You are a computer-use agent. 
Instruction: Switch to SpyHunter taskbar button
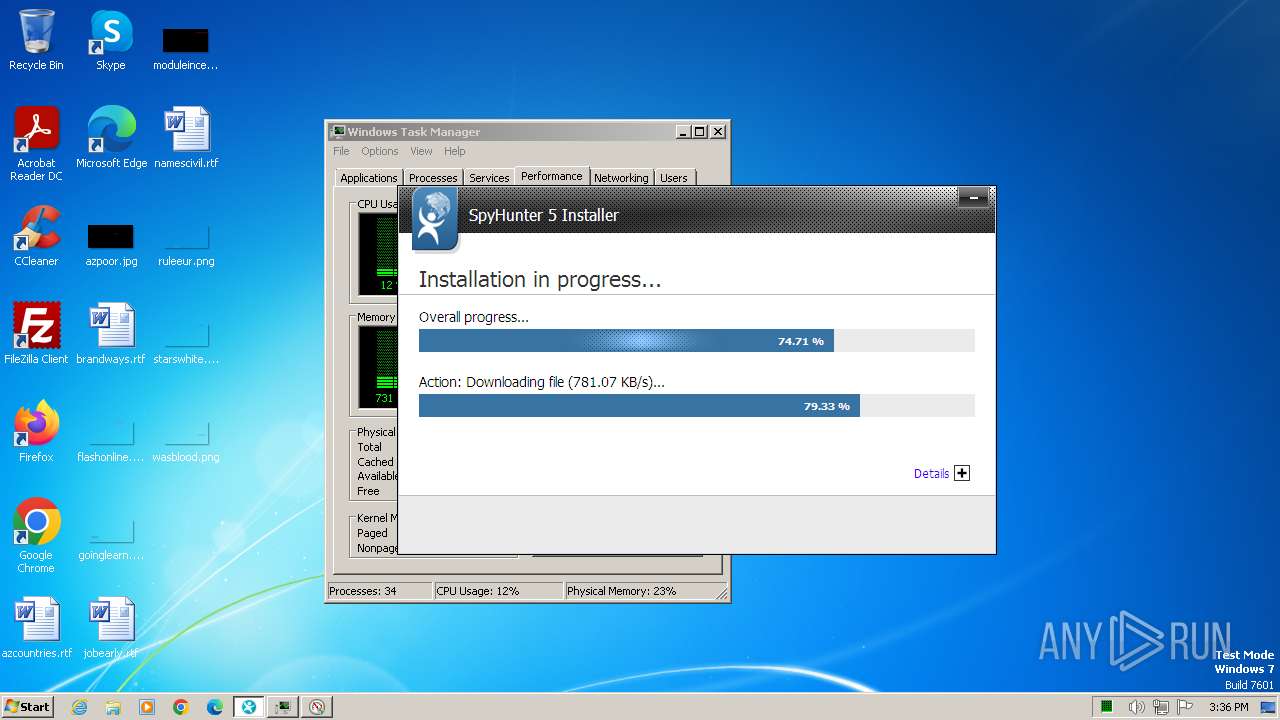249,707
